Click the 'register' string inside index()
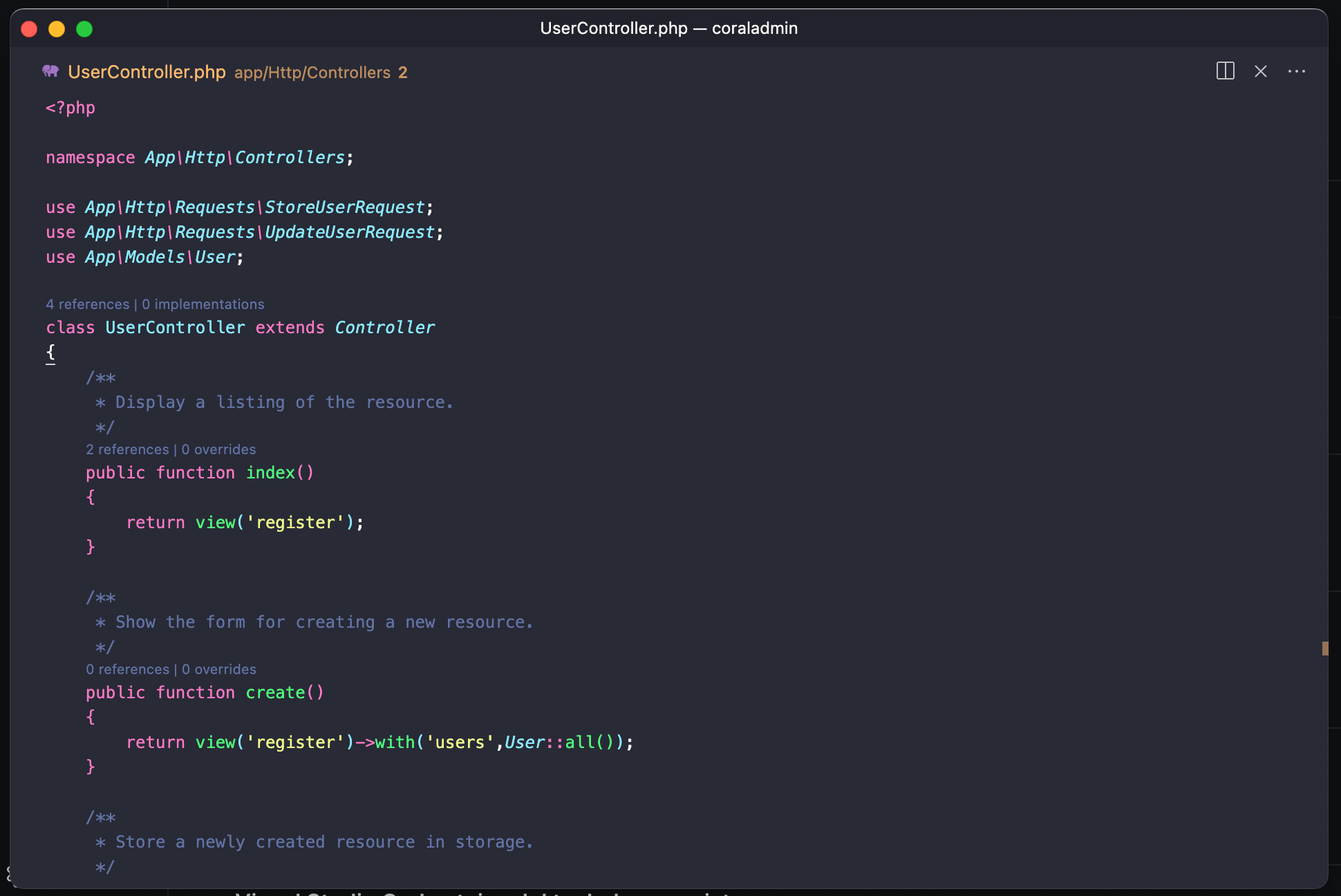Screen dimensions: 1341x896 (294, 522)
